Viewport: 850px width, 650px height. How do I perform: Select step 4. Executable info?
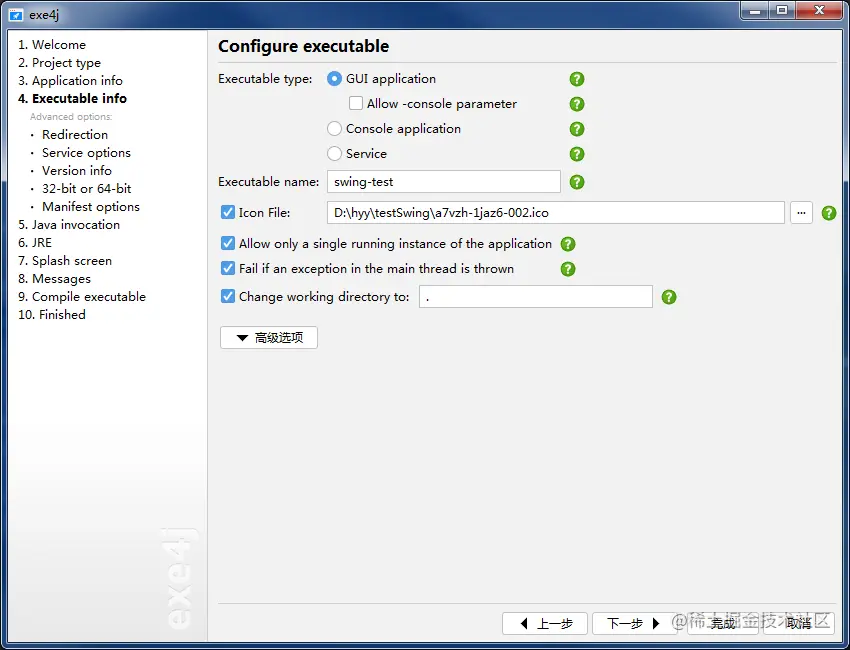pos(73,99)
